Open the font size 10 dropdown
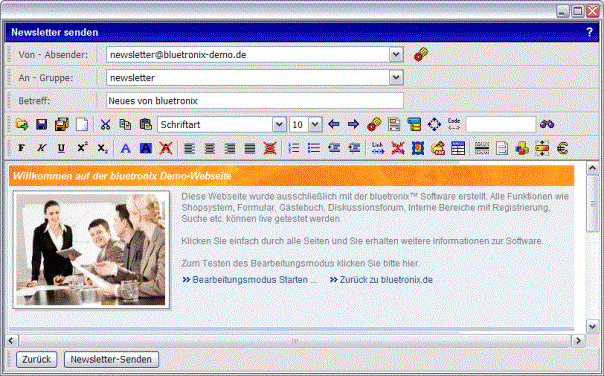Screen dimensions: 604x376 (x=315, y=125)
